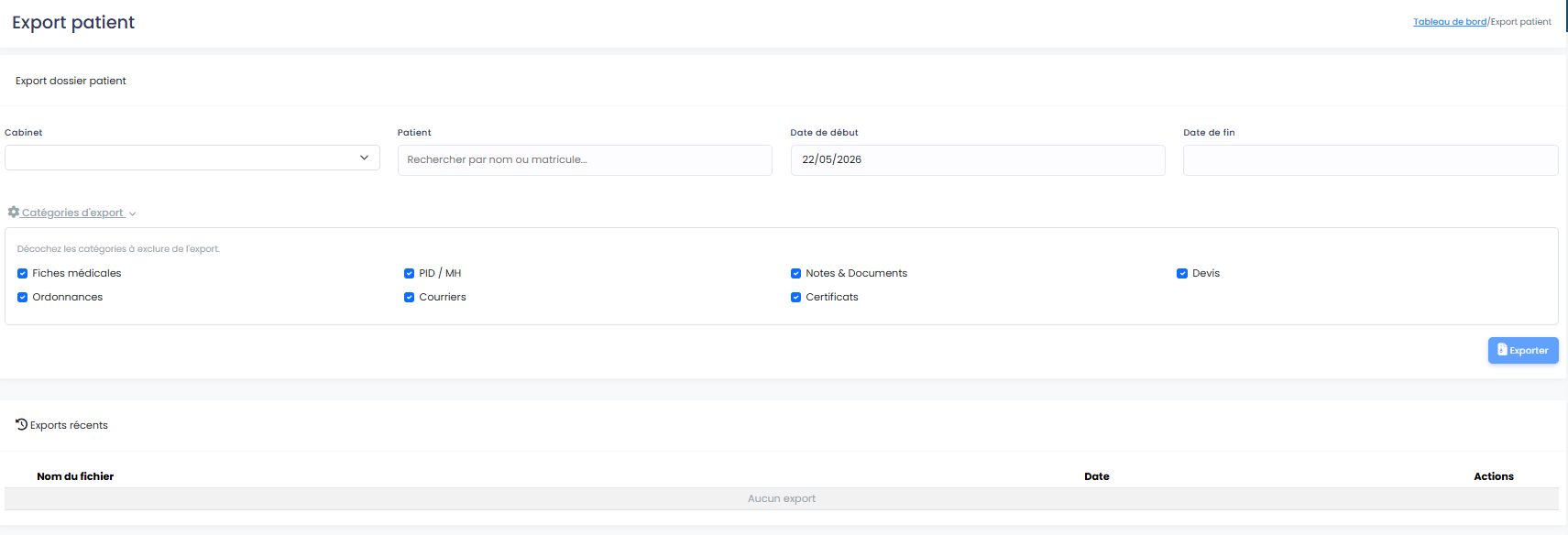Click the Aucun export row text

pyautogui.click(x=782, y=498)
